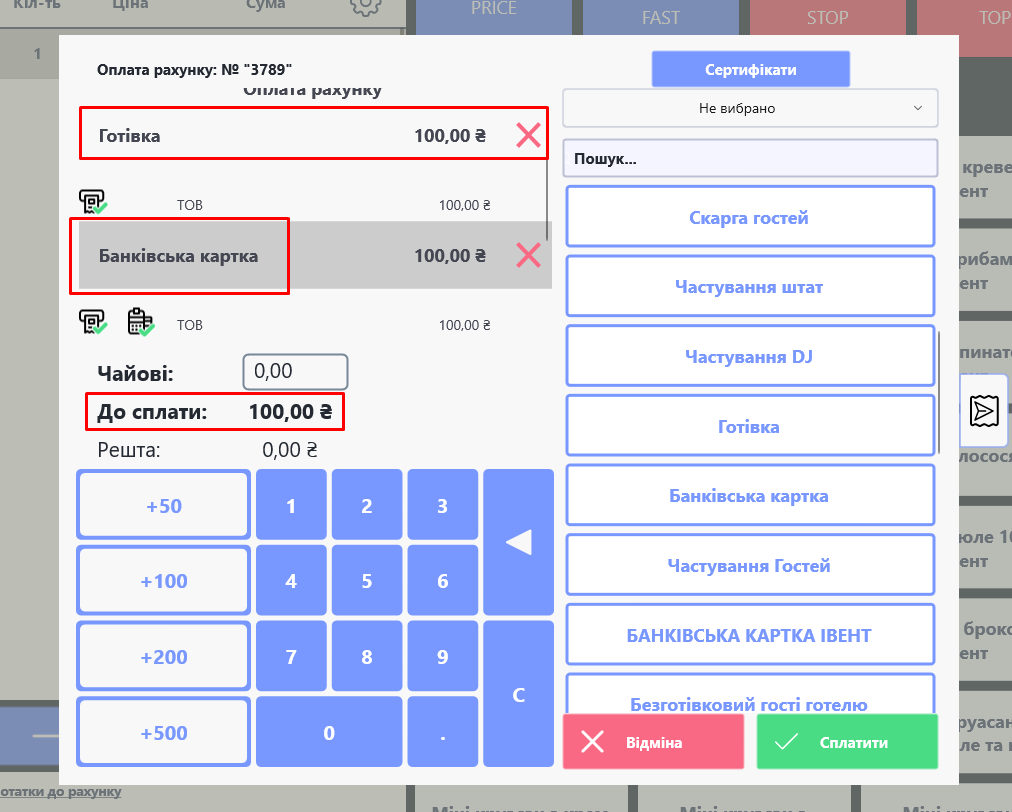
Task: Confirm payment with Сплатити button
Action: (847, 742)
